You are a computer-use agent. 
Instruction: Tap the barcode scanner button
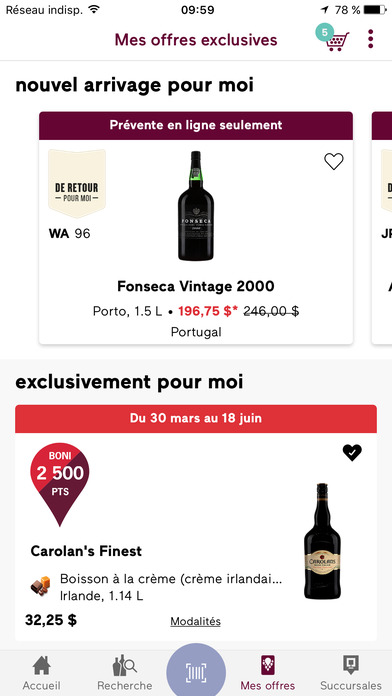tap(196, 671)
